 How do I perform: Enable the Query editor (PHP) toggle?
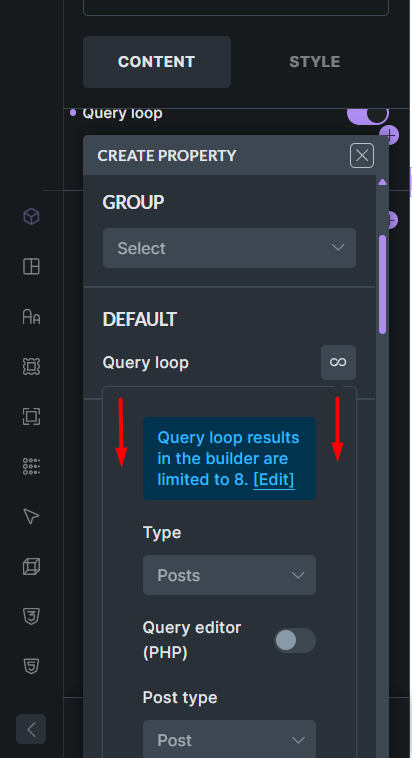pyautogui.click(x=294, y=641)
